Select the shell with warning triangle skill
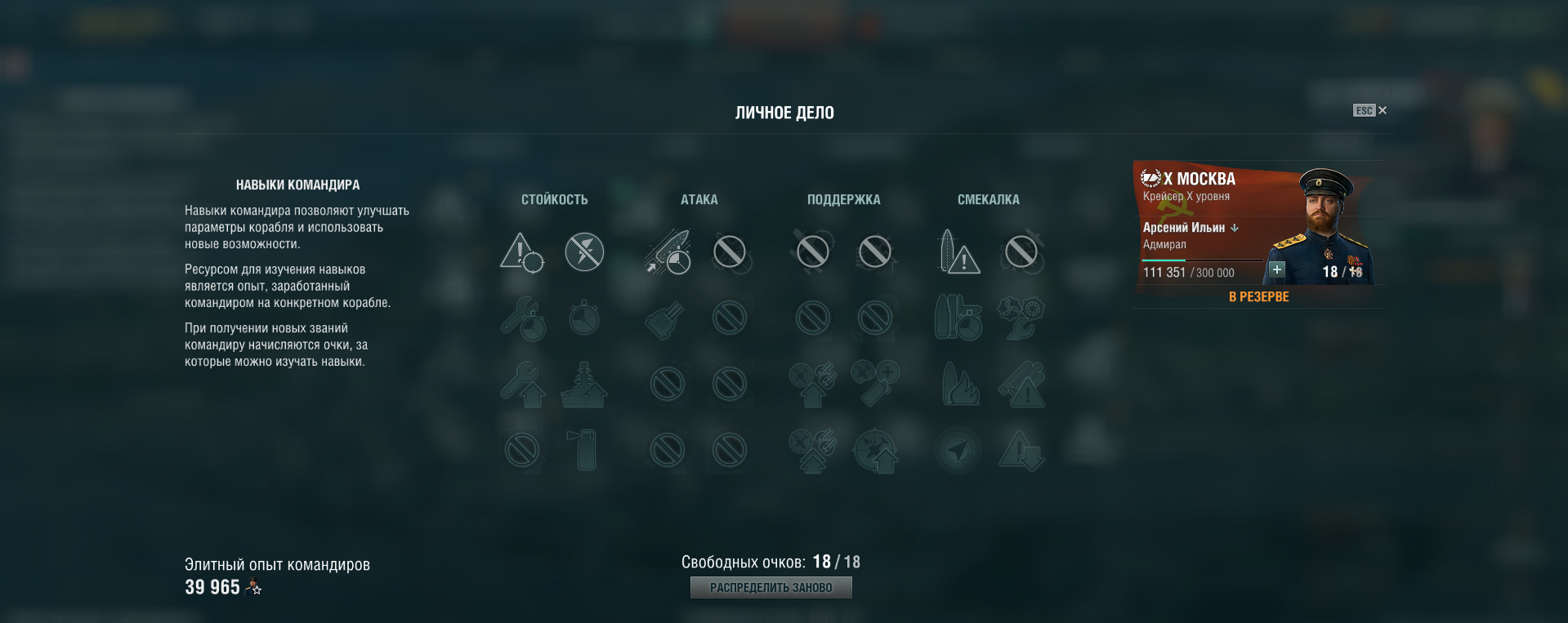 tap(958, 251)
